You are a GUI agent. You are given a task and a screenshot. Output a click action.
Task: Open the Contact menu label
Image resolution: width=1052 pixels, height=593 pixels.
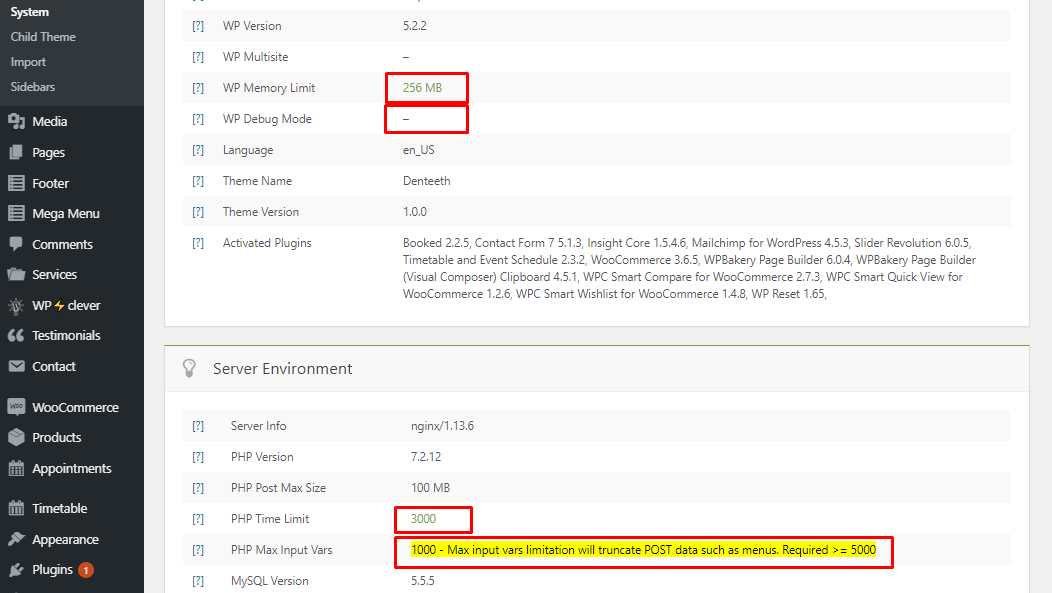click(x=54, y=366)
